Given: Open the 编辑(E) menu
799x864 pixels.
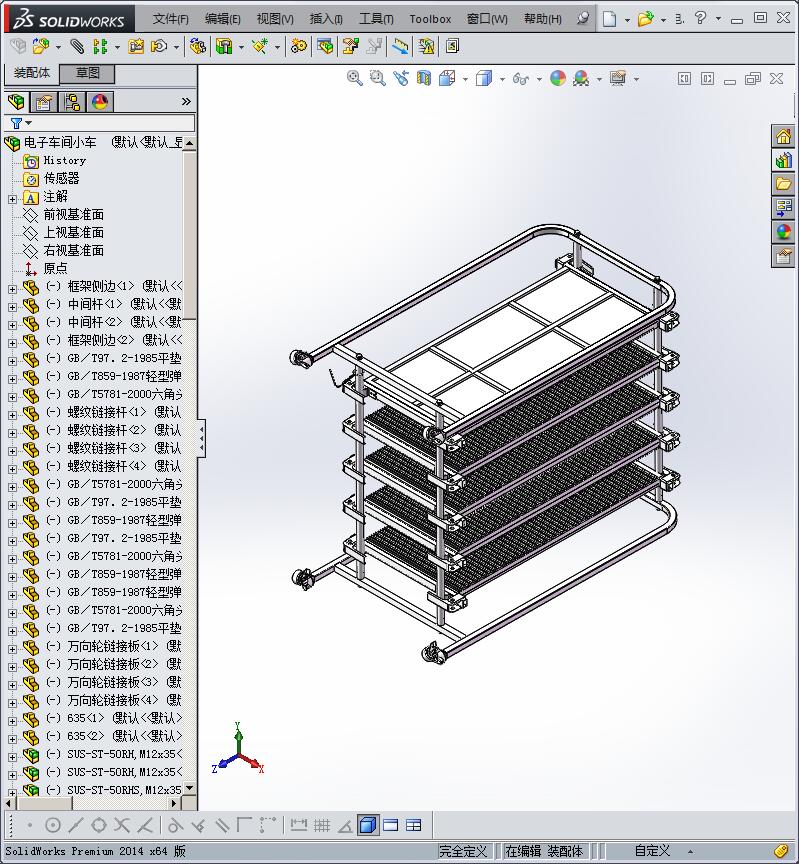Looking at the screenshot, I should click(223, 19).
